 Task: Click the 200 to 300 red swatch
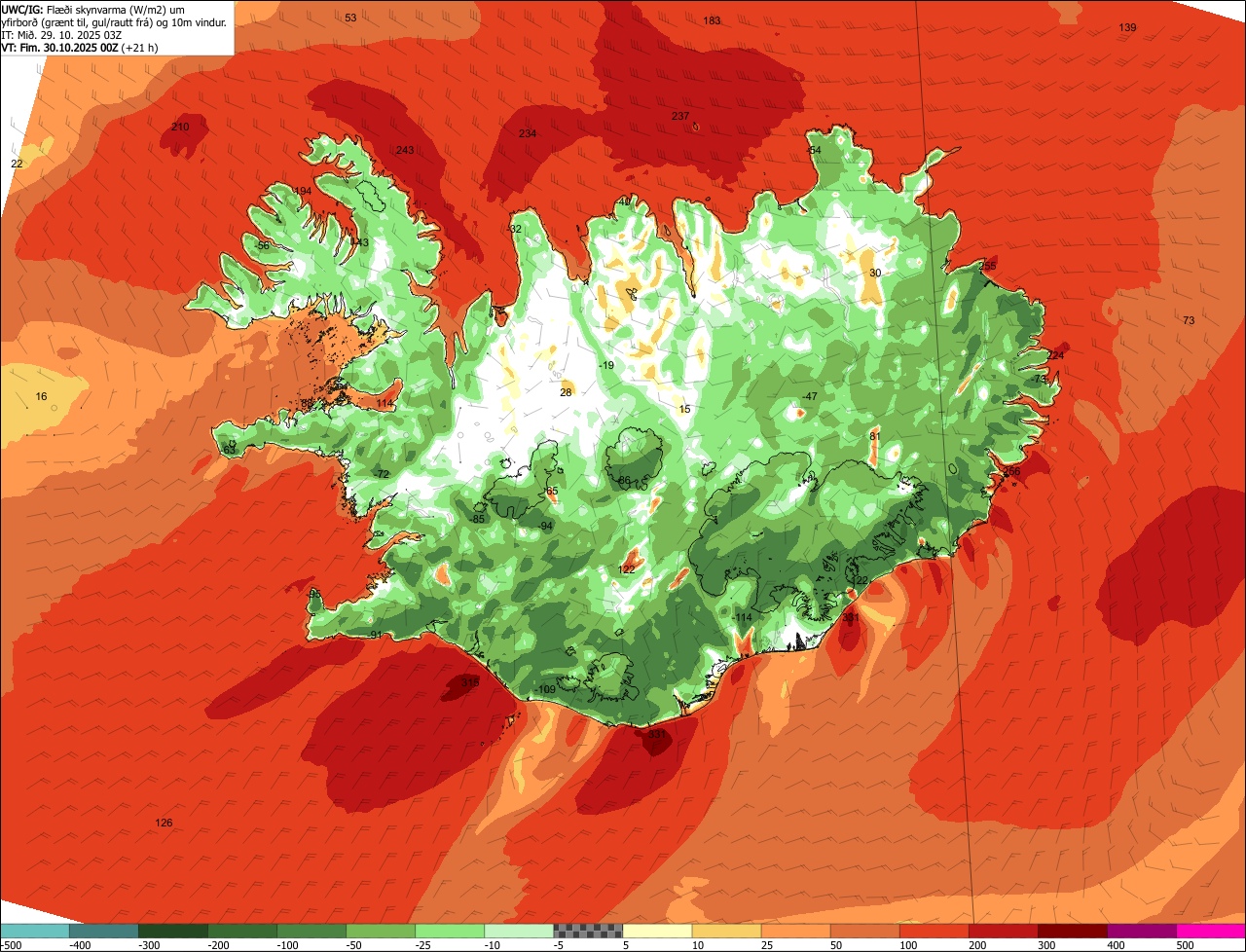(1003, 931)
